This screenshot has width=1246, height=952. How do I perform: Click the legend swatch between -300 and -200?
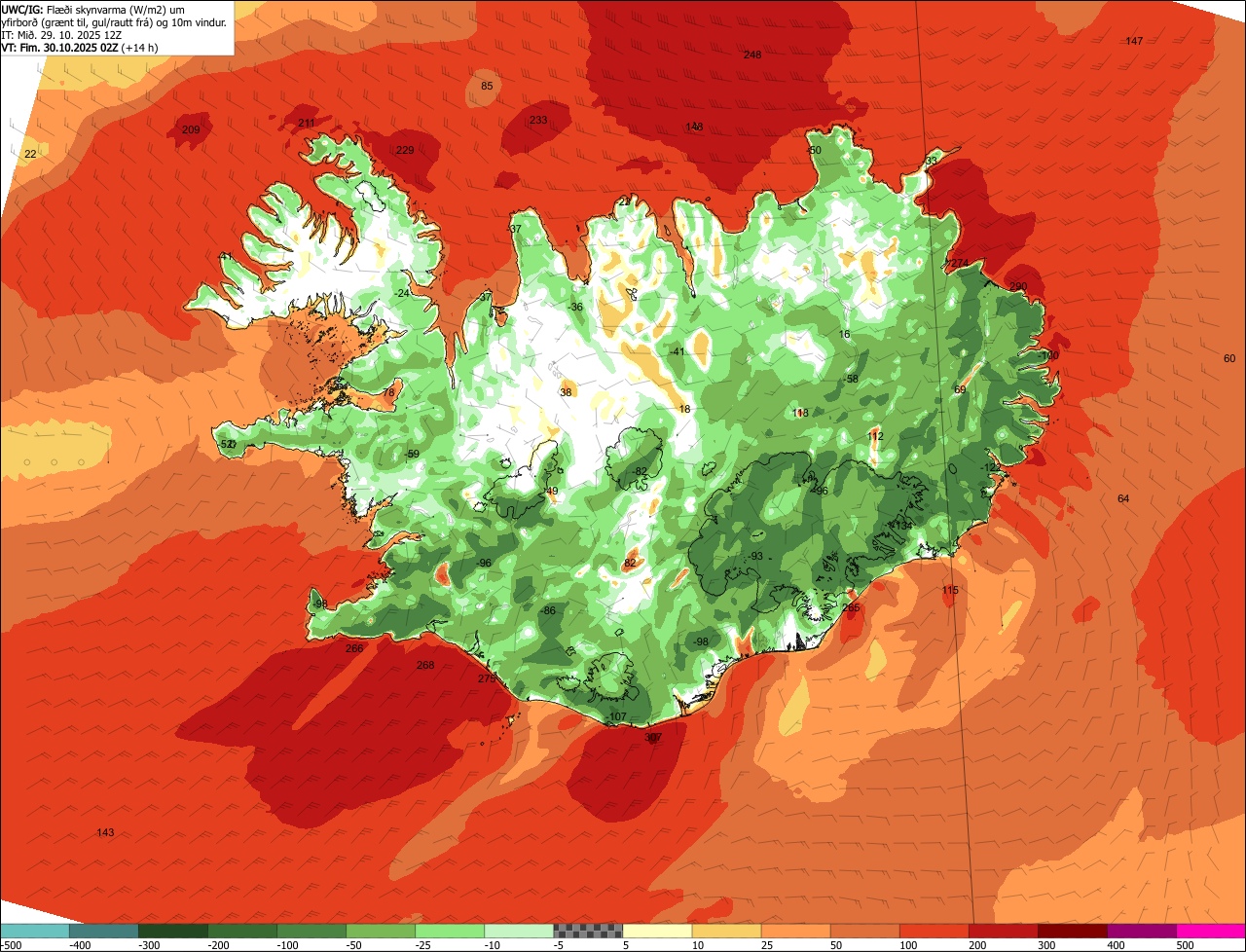tap(172, 931)
